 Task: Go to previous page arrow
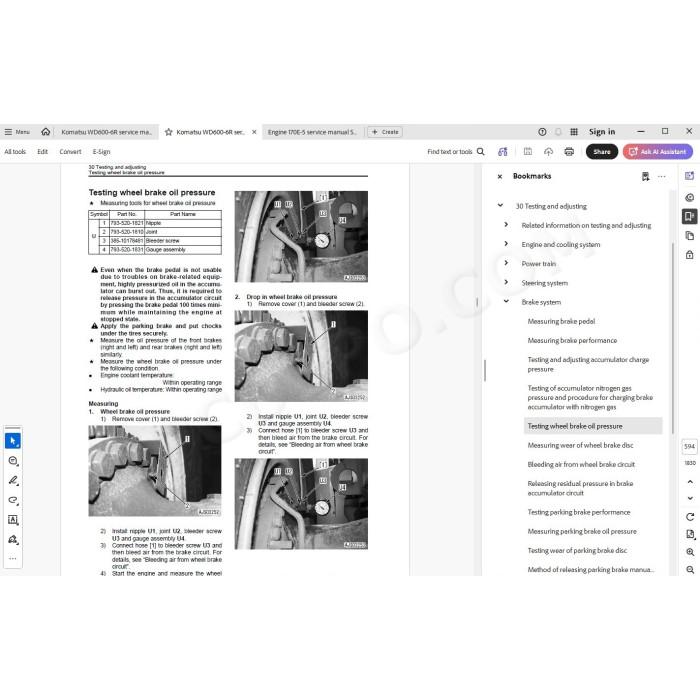click(x=690, y=482)
